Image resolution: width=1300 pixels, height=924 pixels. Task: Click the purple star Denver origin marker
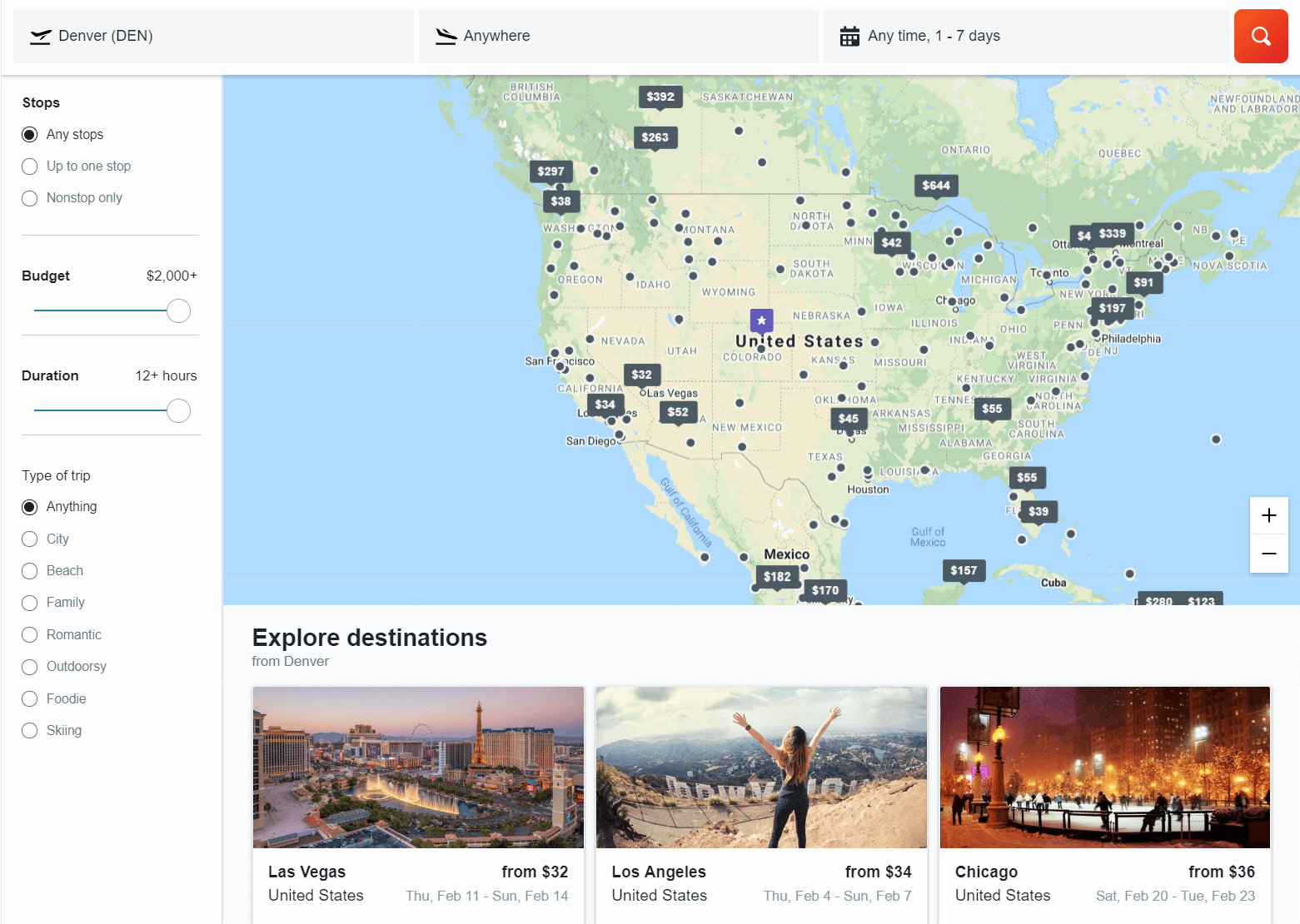[x=761, y=320]
